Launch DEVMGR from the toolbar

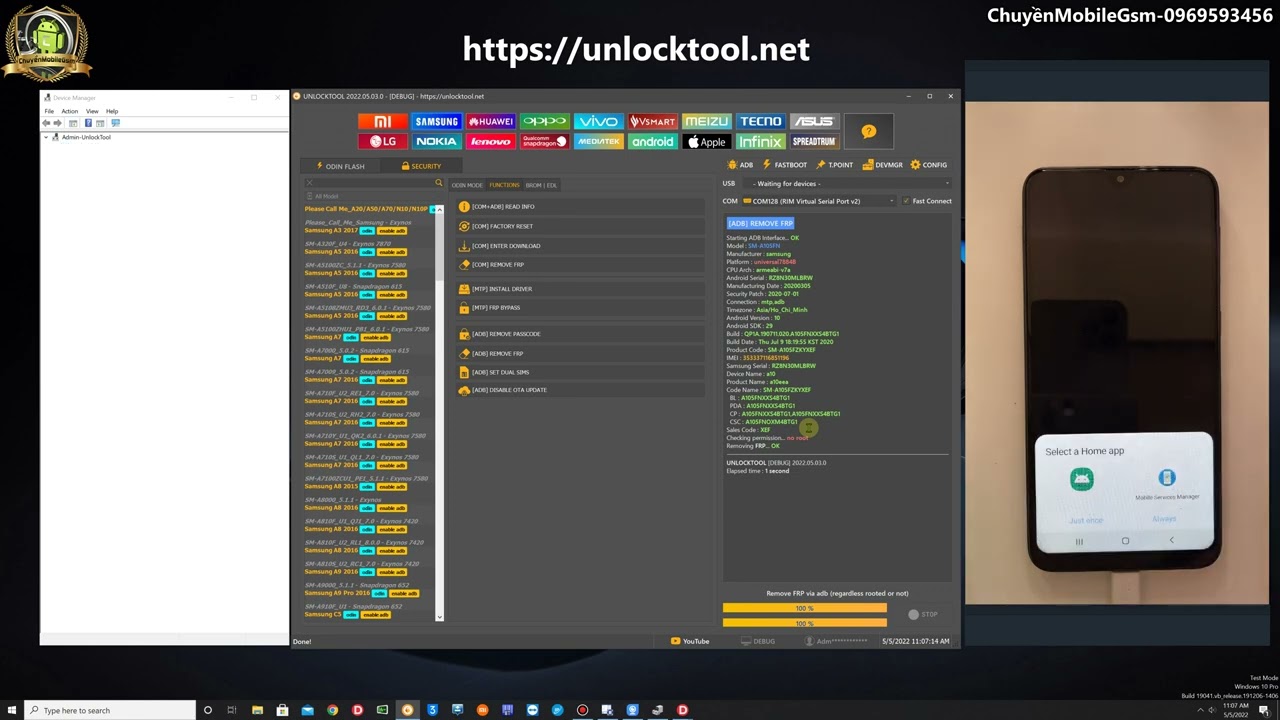(883, 165)
